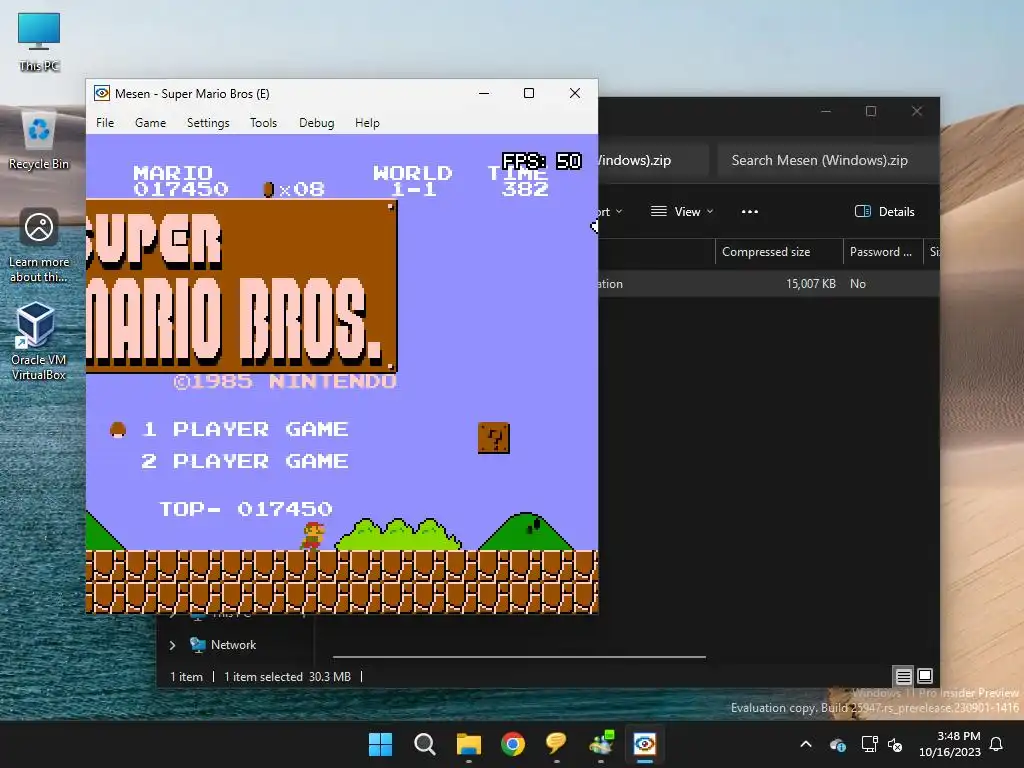Open the taskbar app next to Mesen
Viewport: 1024px width, 768px height.
(601, 744)
